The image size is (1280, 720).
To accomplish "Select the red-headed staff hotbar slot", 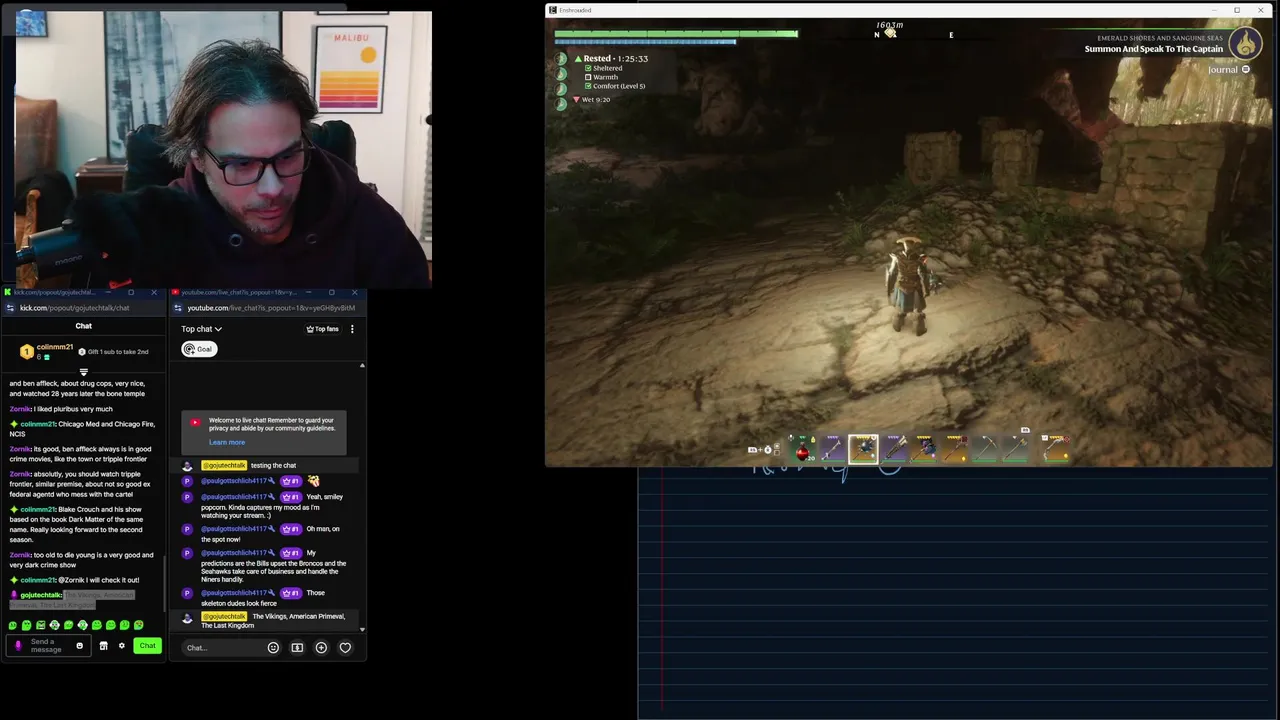I will pos(955,449).
